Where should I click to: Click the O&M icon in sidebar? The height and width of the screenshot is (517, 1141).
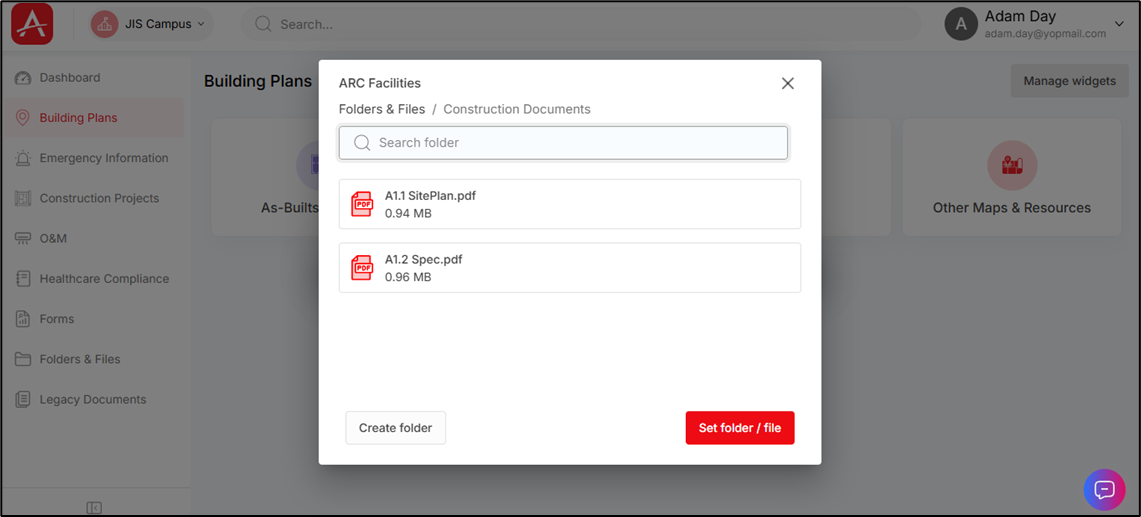23,239
